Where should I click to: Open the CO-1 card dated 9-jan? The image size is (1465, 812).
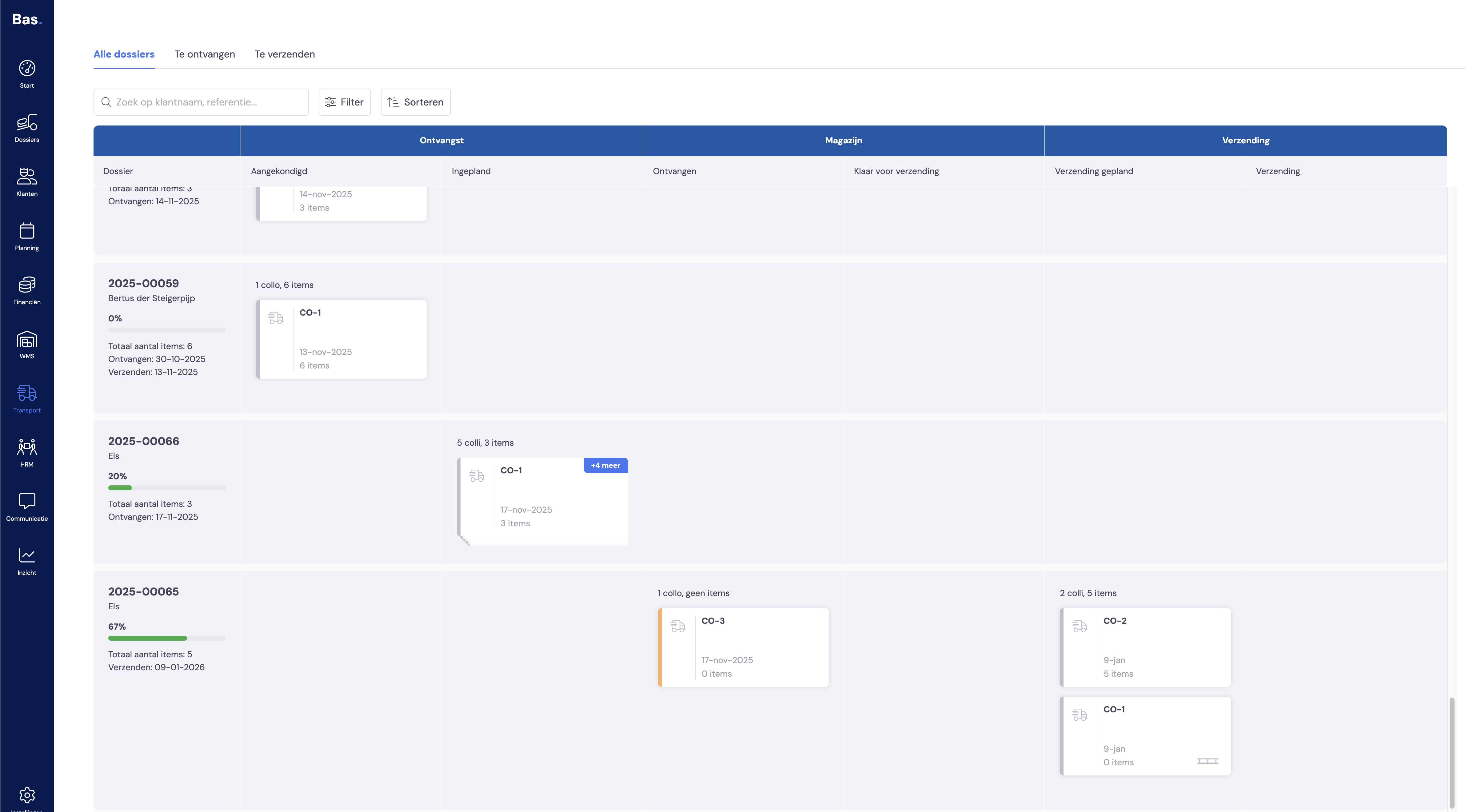click(x=1145, y=736)
